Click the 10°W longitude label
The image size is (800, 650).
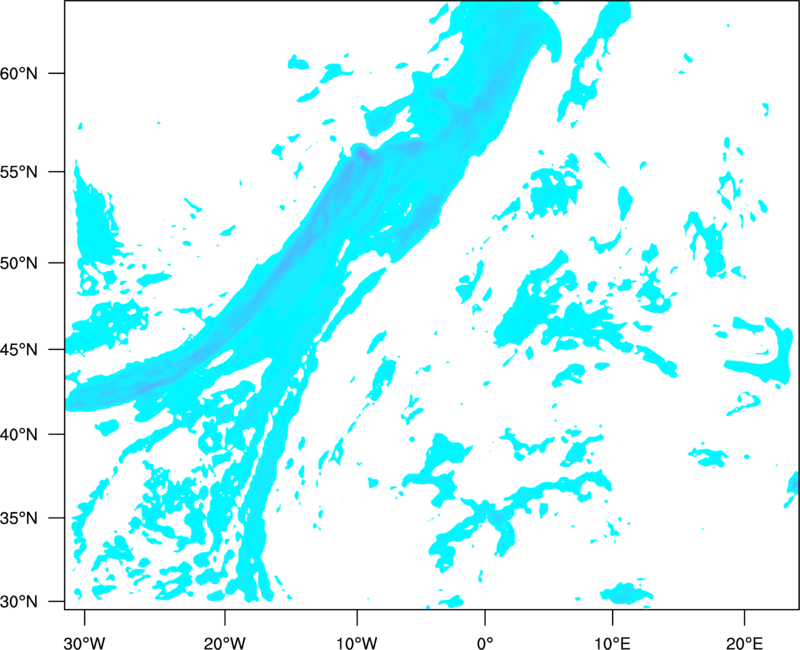[x=357, y=643]
